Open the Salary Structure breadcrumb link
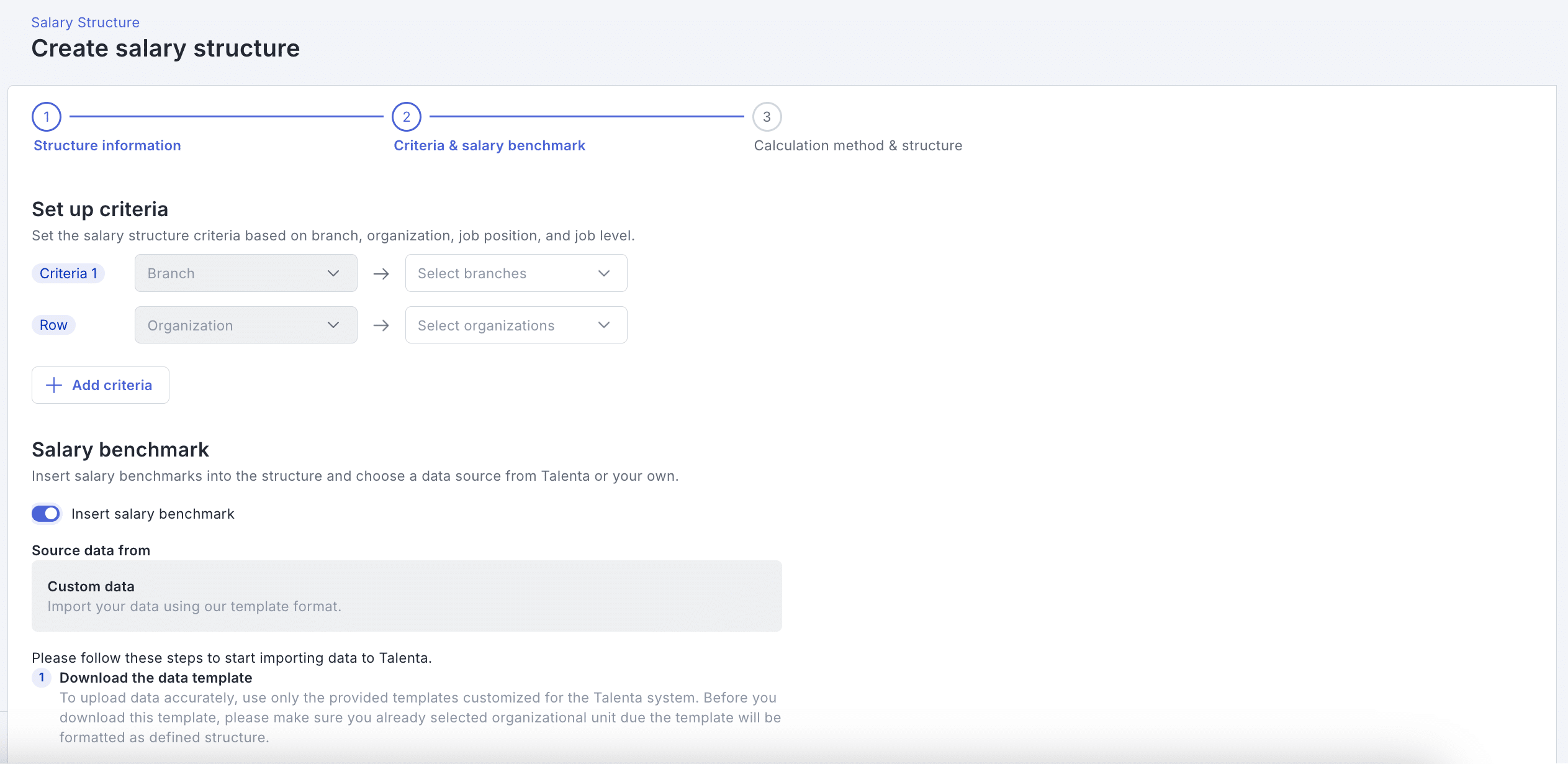1568x764 pixels. point(85,22)
